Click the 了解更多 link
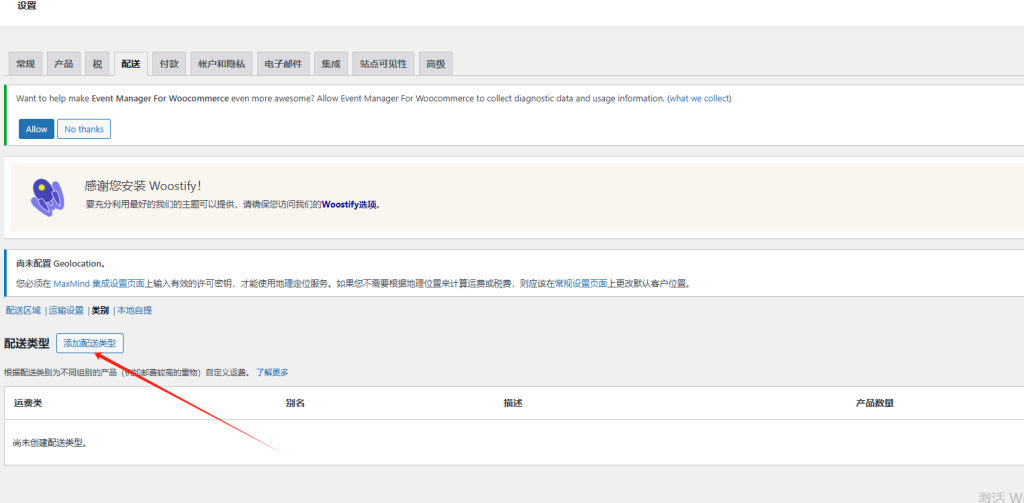 [x=272, y=373]
